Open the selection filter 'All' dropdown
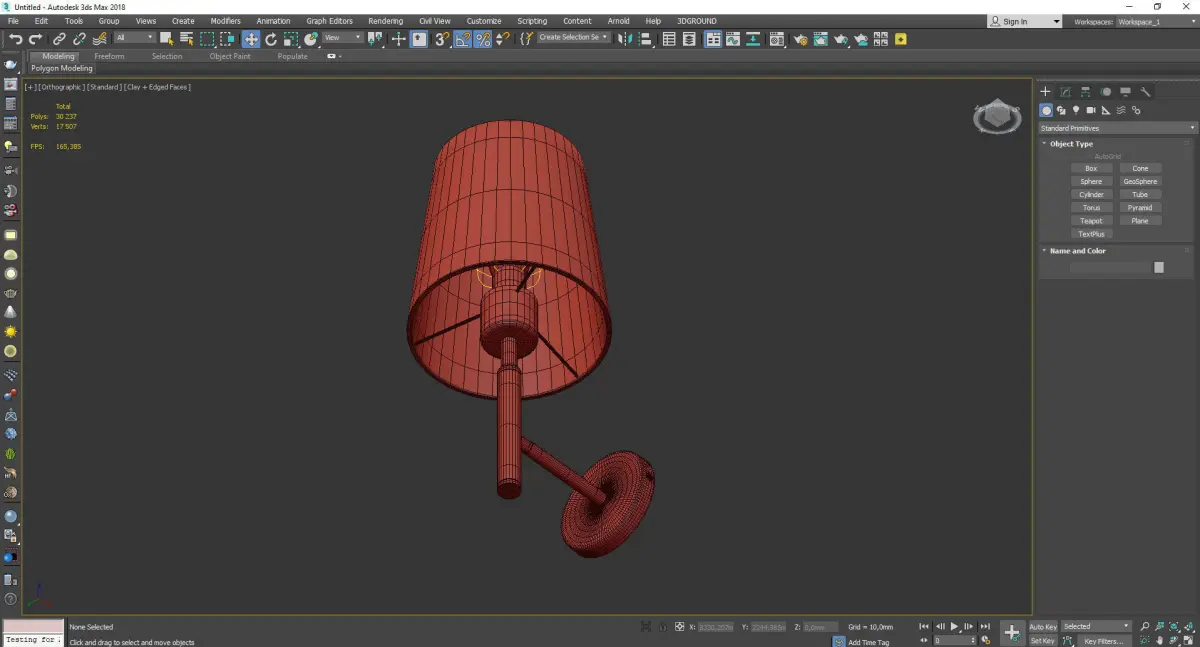 click(134, 38)
